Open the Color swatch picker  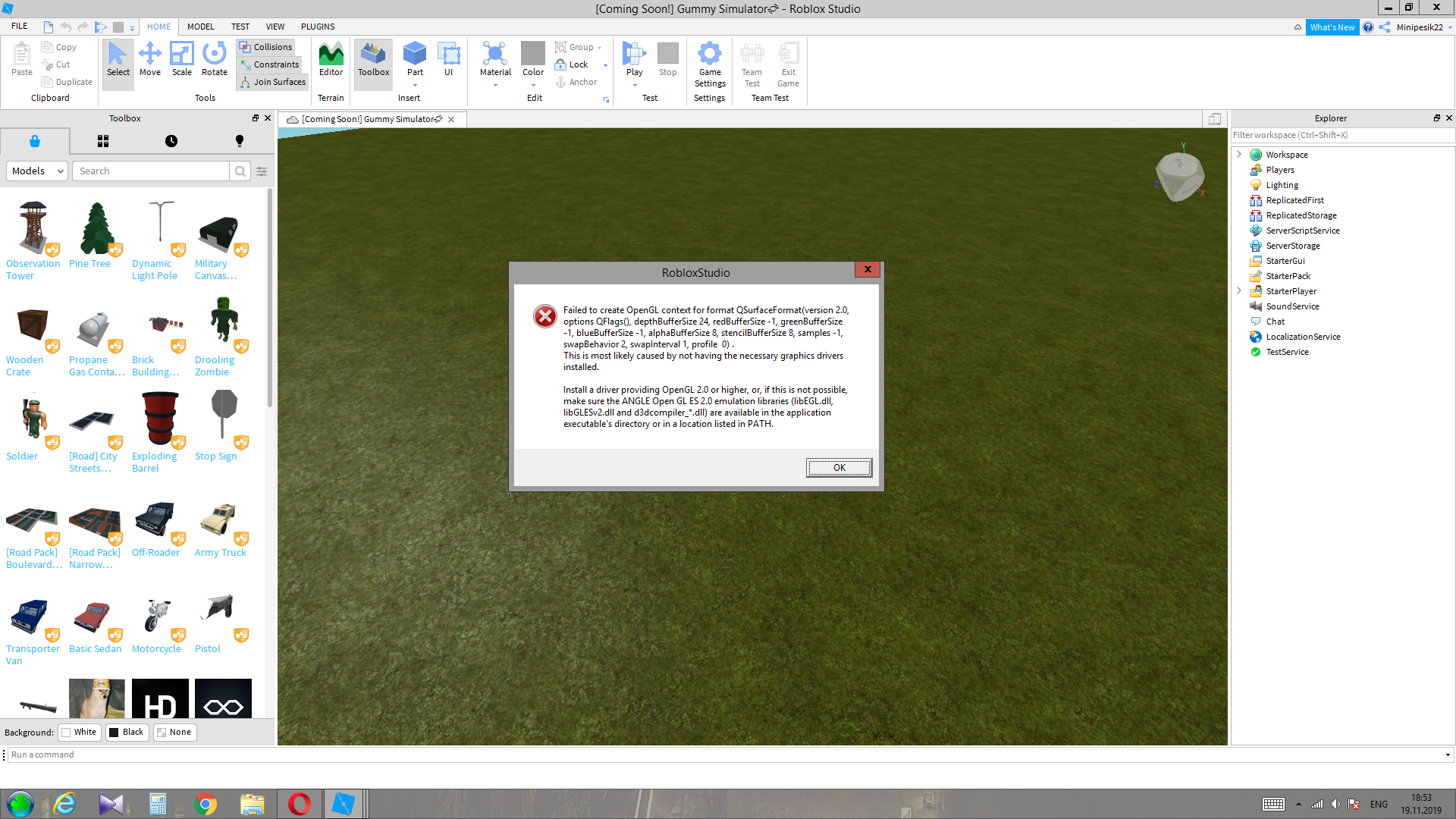tap(533, 54)
